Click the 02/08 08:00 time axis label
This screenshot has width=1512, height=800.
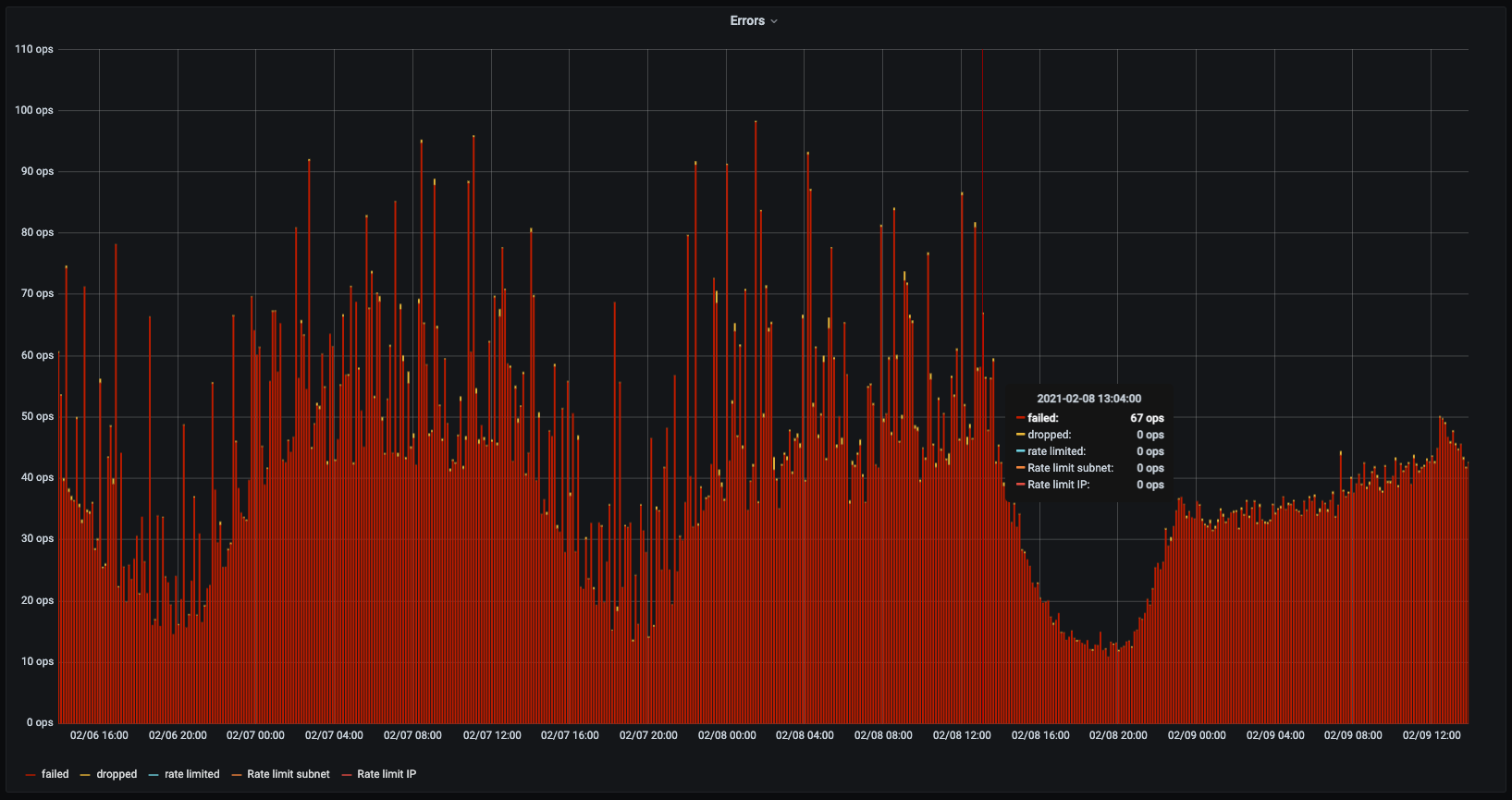[x=883, y=735]
